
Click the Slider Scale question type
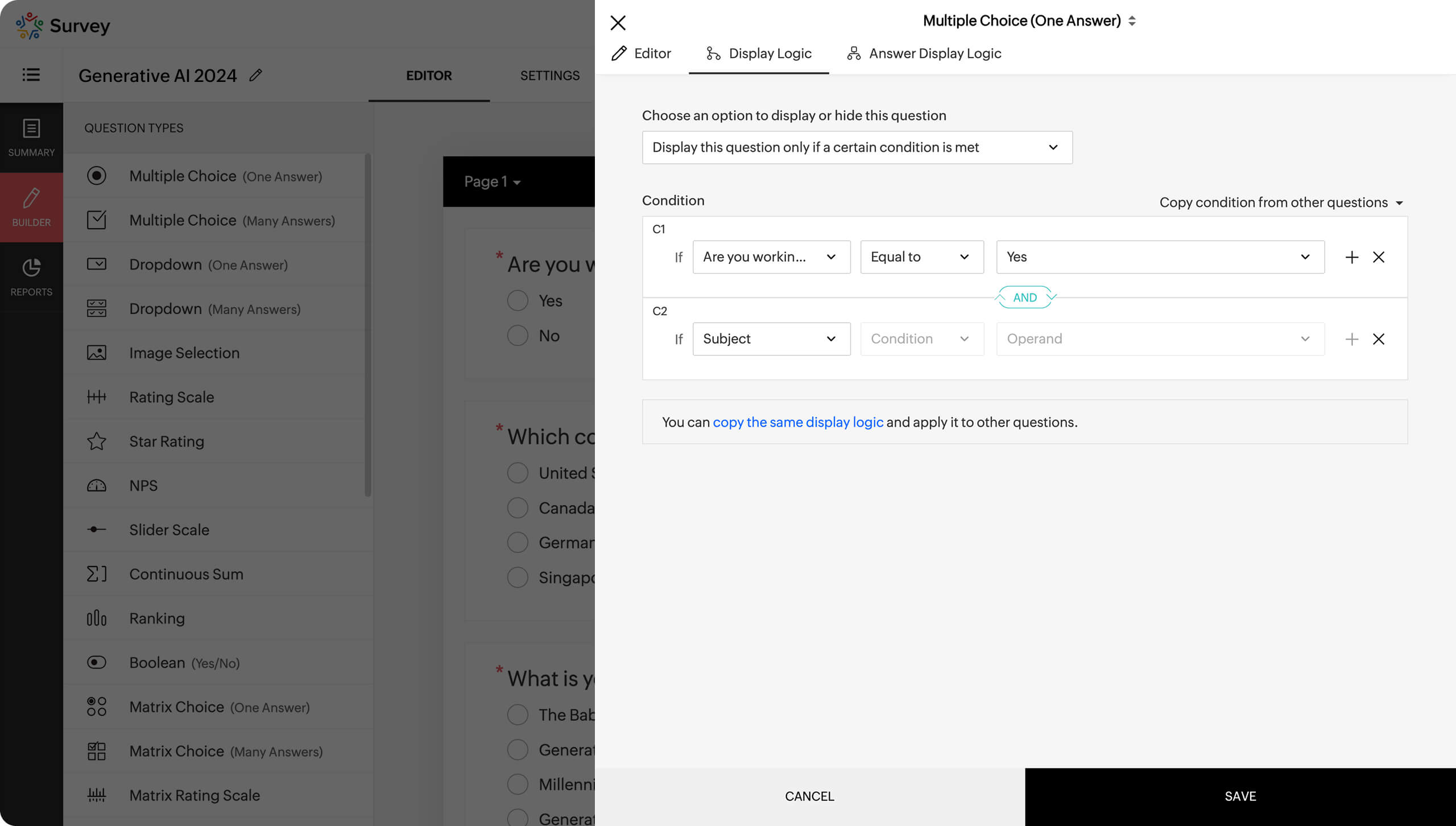point(169,530)
